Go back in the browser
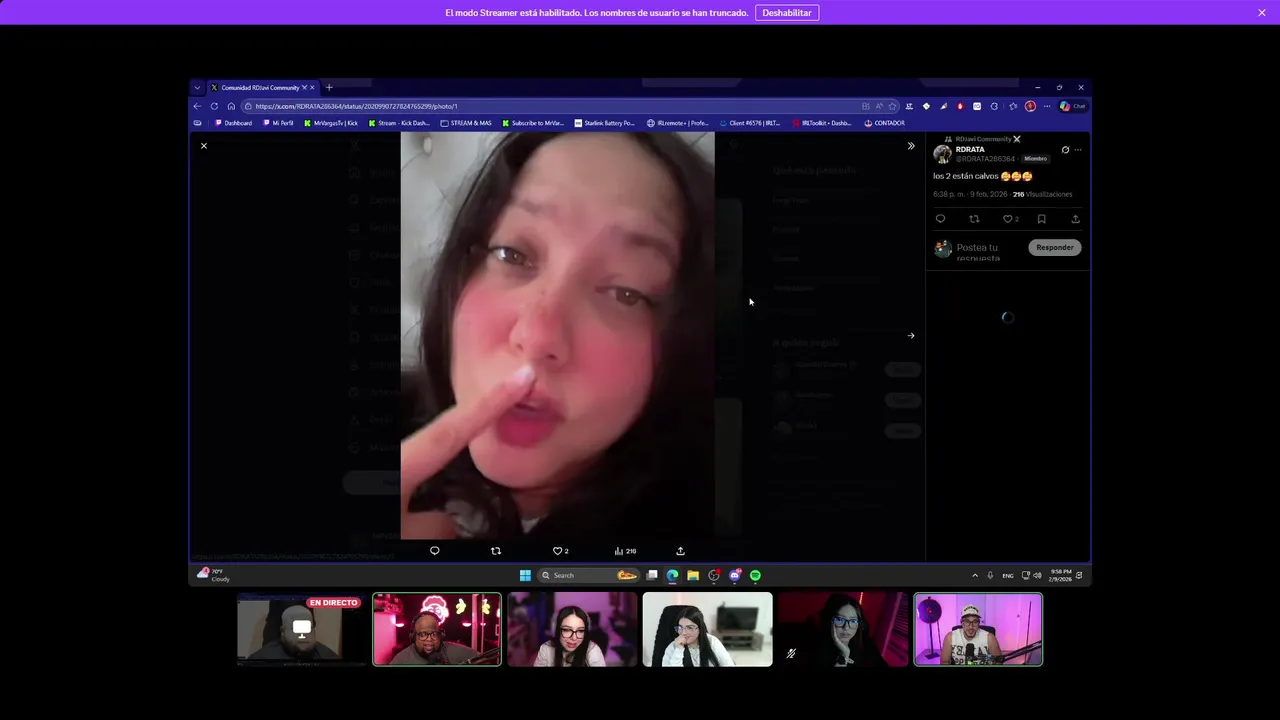The width and height of the screenshot is (1280, 720). pyautogui.click(x=197, y=106)
